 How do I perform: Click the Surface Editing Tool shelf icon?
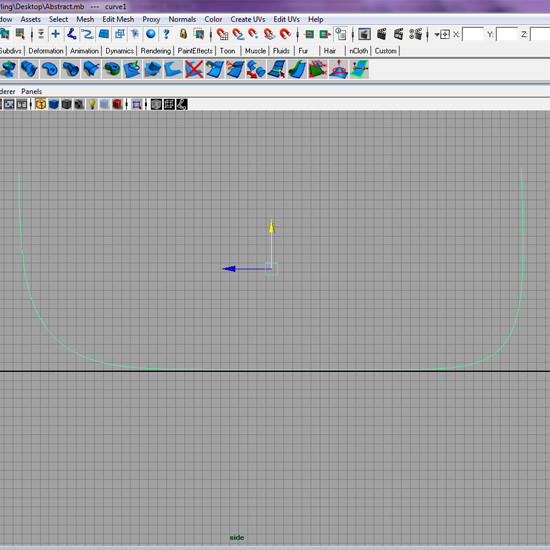359,69
